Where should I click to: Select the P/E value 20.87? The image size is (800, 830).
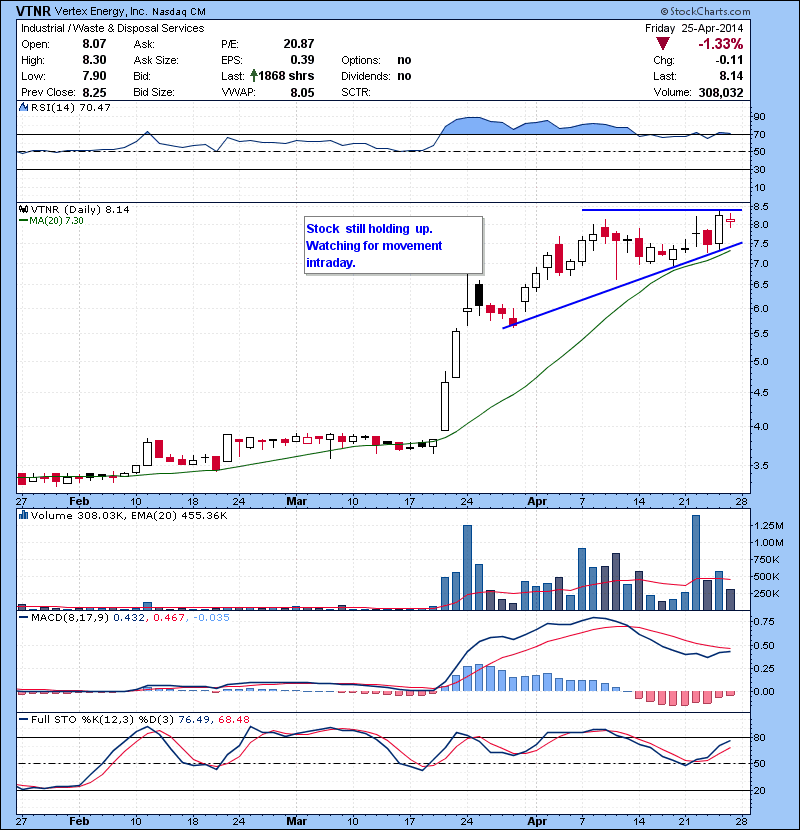pyautogui.click(x=299, y=44)
